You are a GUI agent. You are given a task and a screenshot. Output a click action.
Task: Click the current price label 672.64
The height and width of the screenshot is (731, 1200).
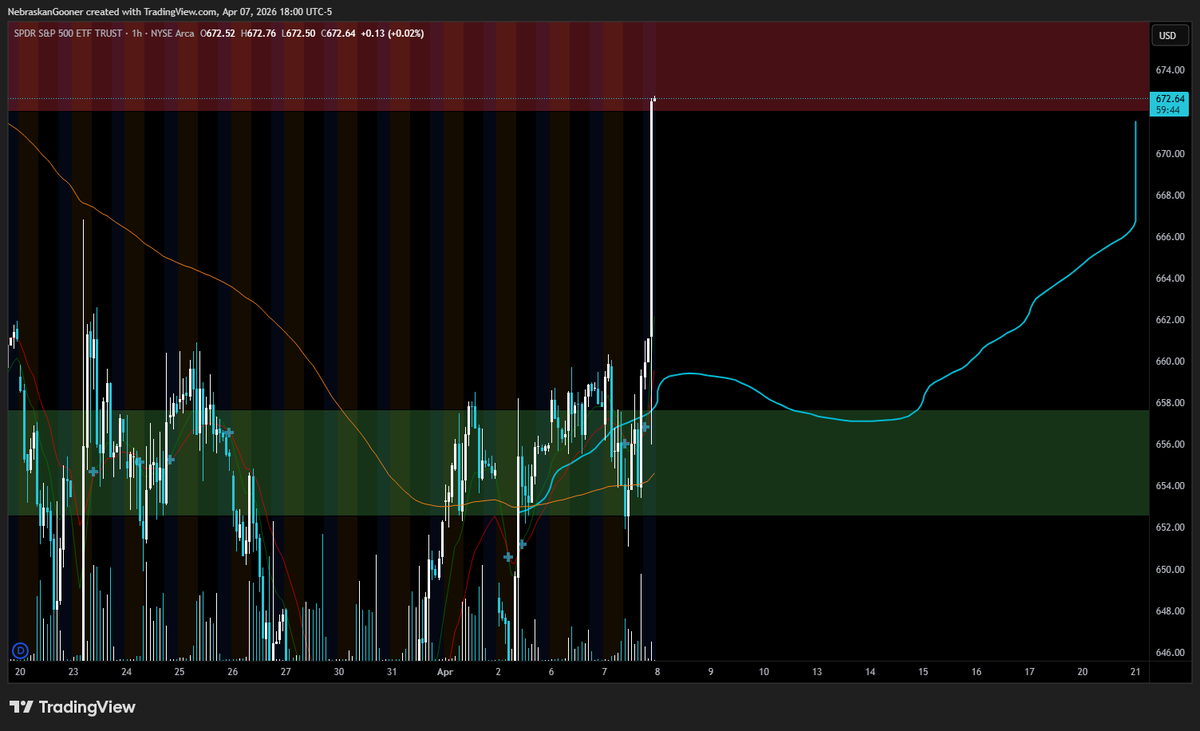(x=1169, y=99)
